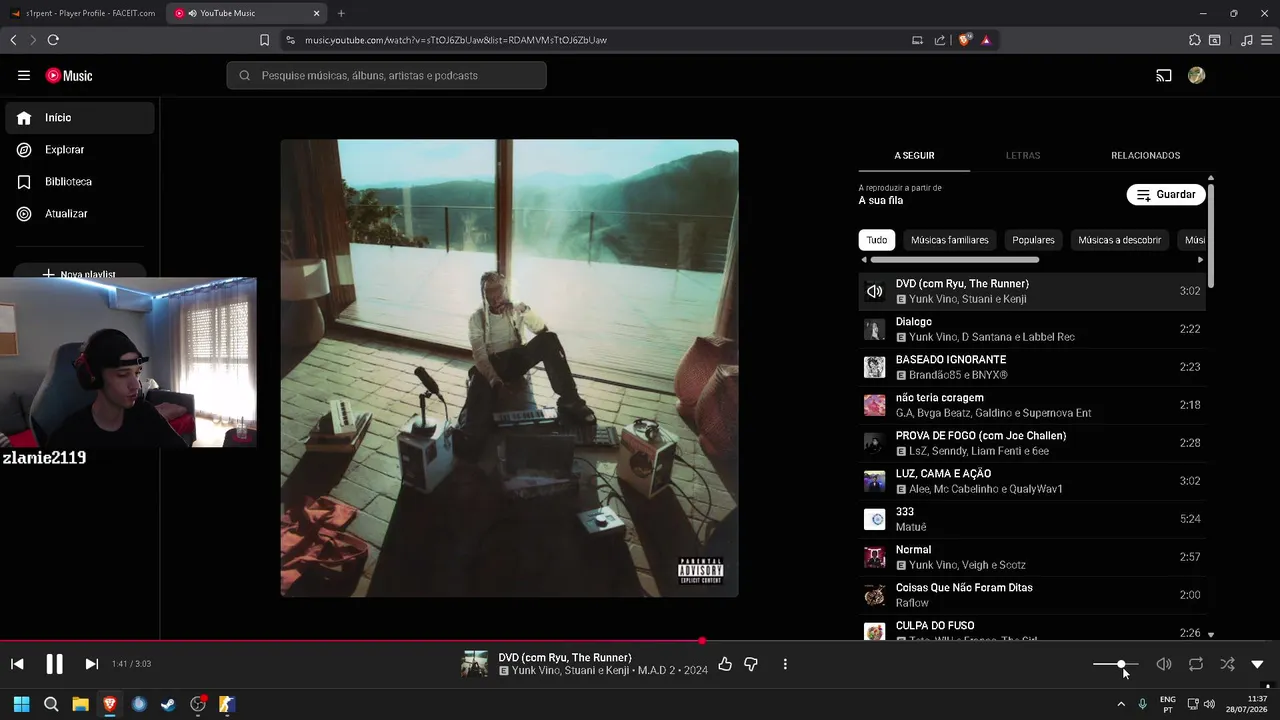Skip to the next track
1280x720 pixels.
91,664
